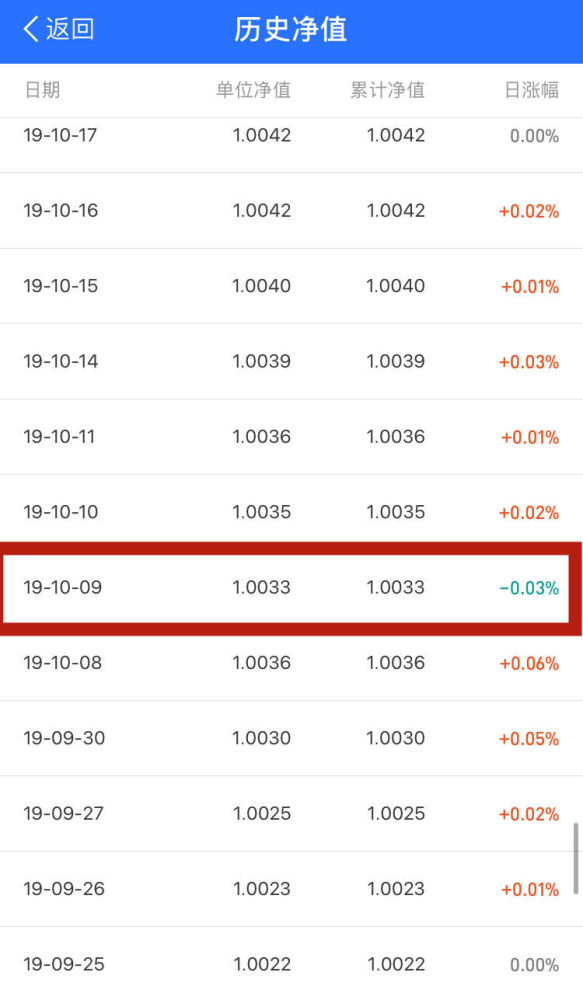The image size is (583, 1000).
Task: Click the 单位净值 column header
Action: click(x=253, y=90)
